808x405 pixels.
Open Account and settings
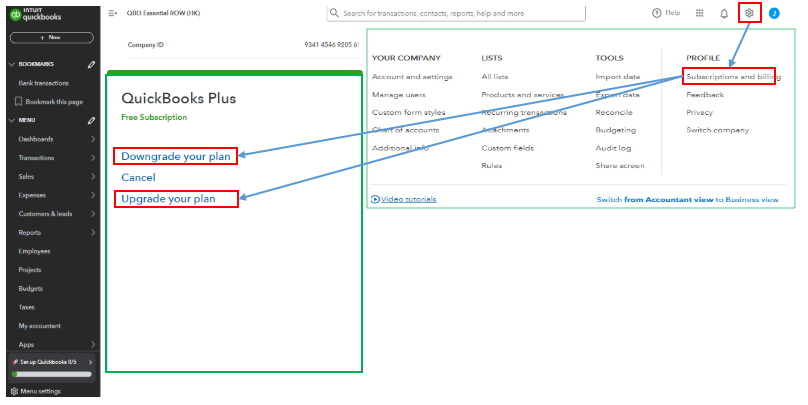click(x=412, y=77)
